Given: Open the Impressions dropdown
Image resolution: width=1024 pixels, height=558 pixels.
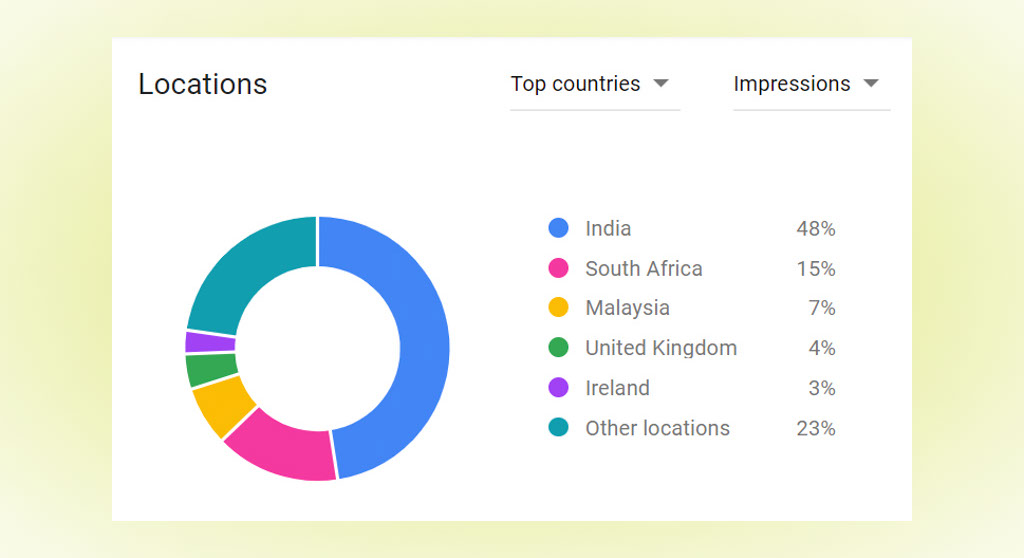Looking at the screenshot, I should click(812, 84).
